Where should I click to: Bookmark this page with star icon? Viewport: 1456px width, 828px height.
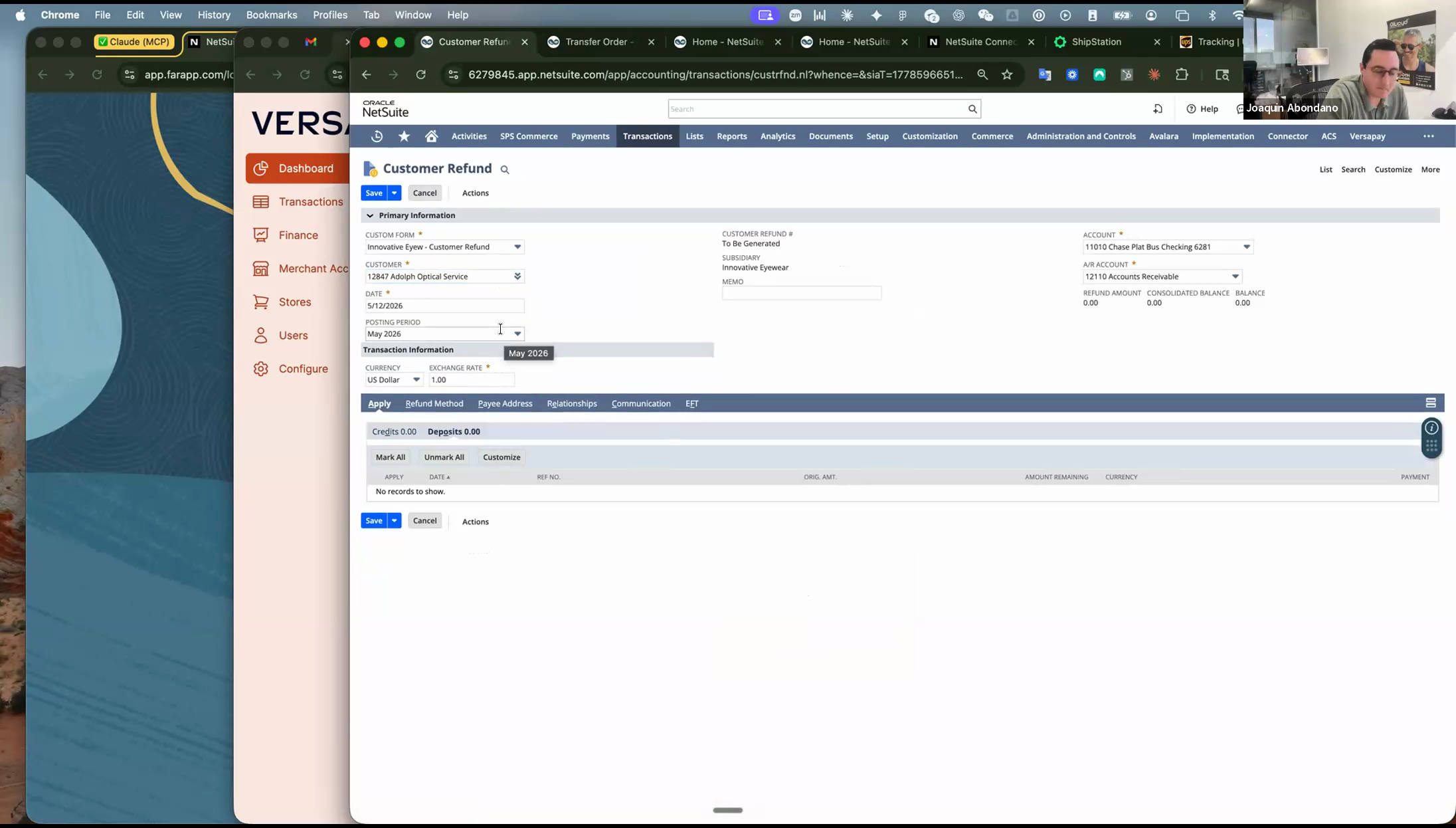click(x=1007, y=74)
